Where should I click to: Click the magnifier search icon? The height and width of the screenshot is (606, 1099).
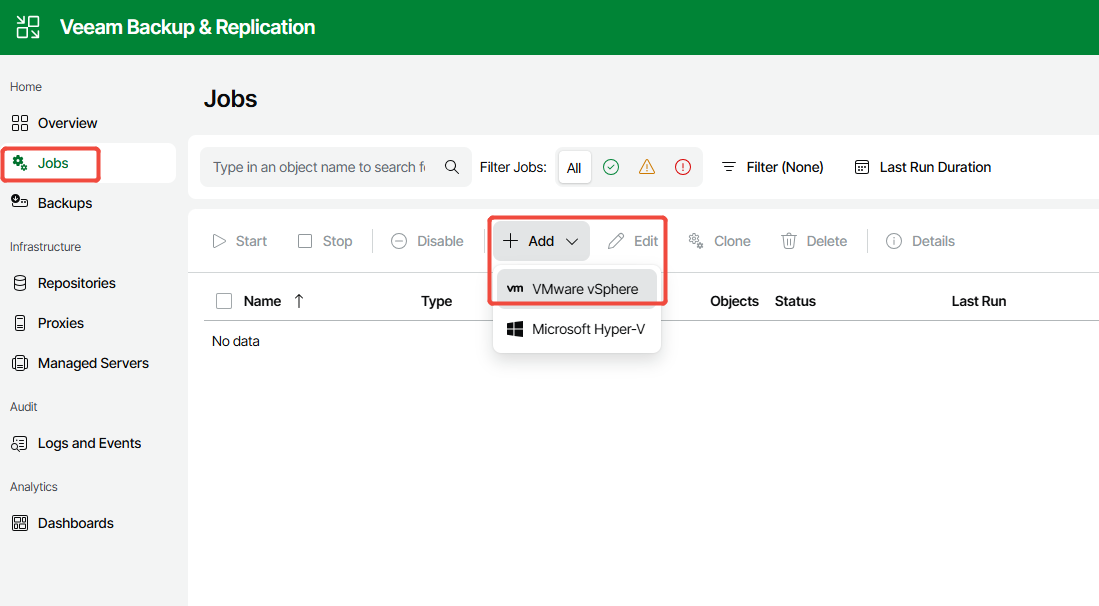[x=452, y=167]
